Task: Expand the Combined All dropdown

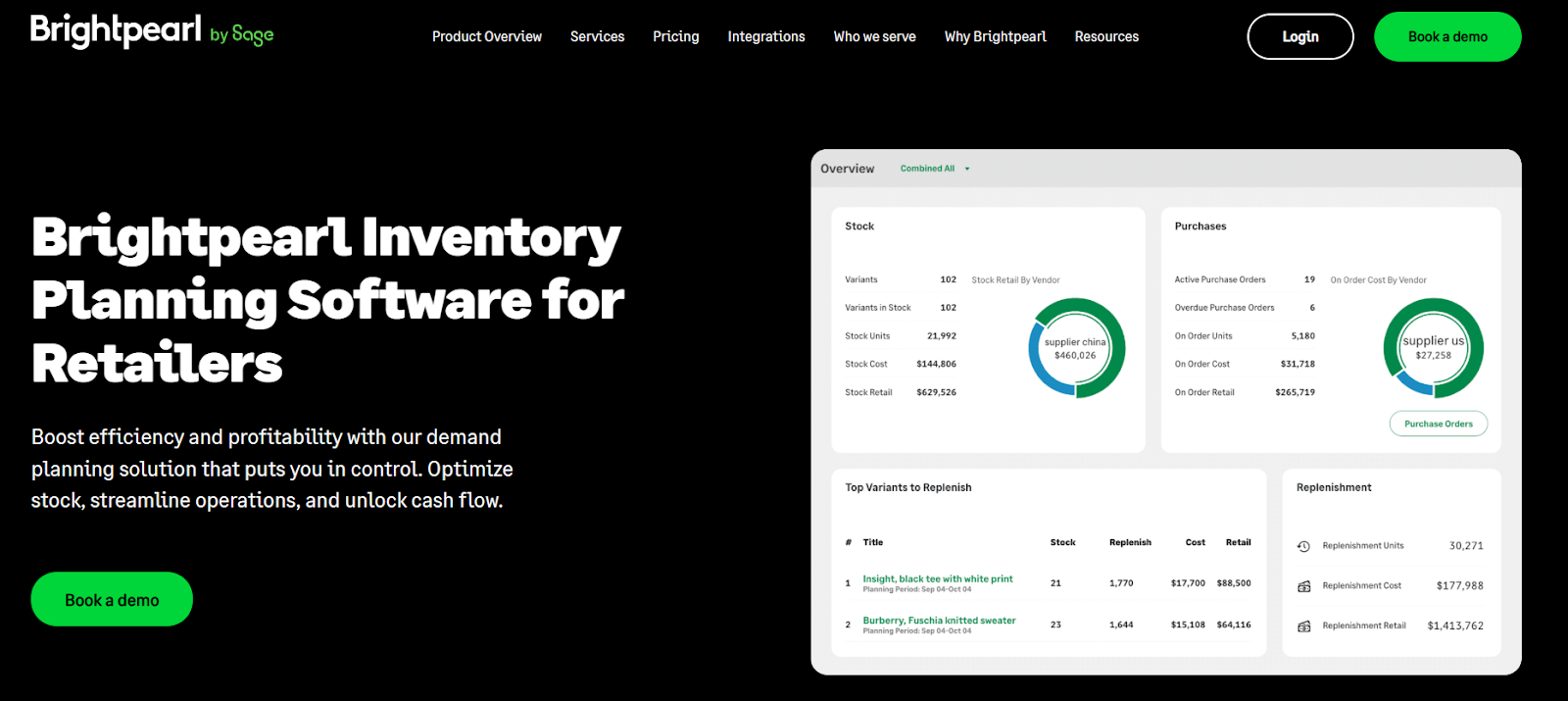Action: point(935,169)
